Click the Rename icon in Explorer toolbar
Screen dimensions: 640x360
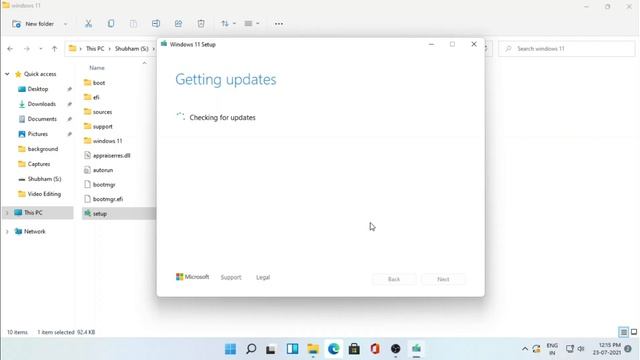[x=156, y=24]
